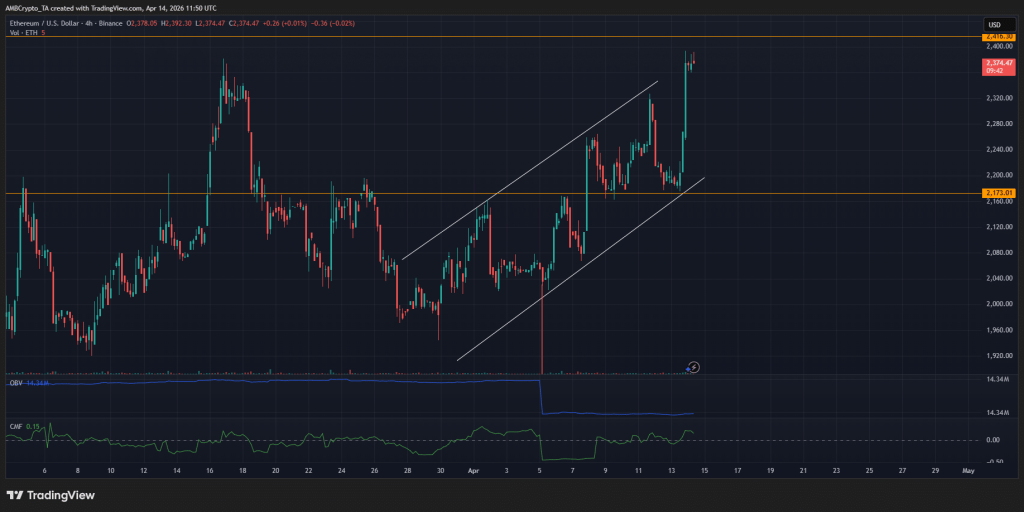Click the 2,173.01 orange price label

click(999, 192)
